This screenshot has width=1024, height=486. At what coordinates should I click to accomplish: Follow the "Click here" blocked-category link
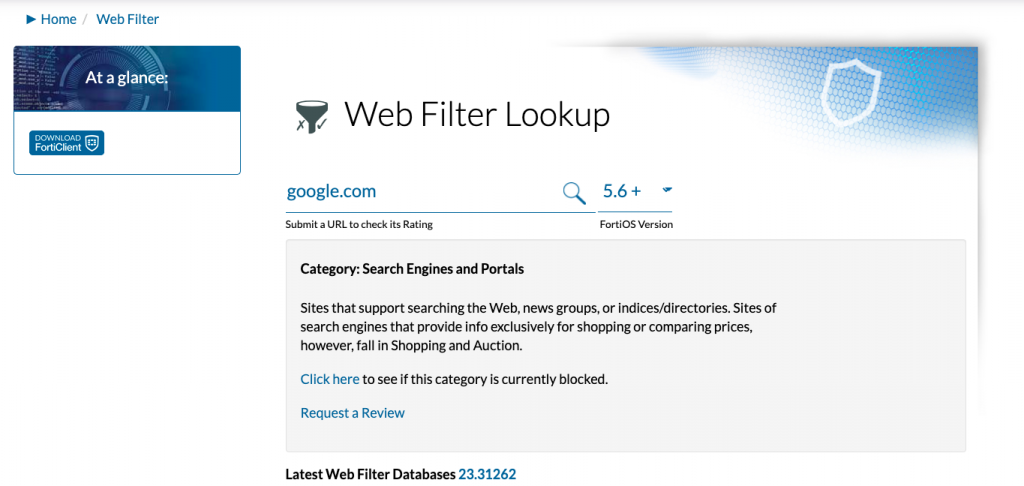[330, 379]
